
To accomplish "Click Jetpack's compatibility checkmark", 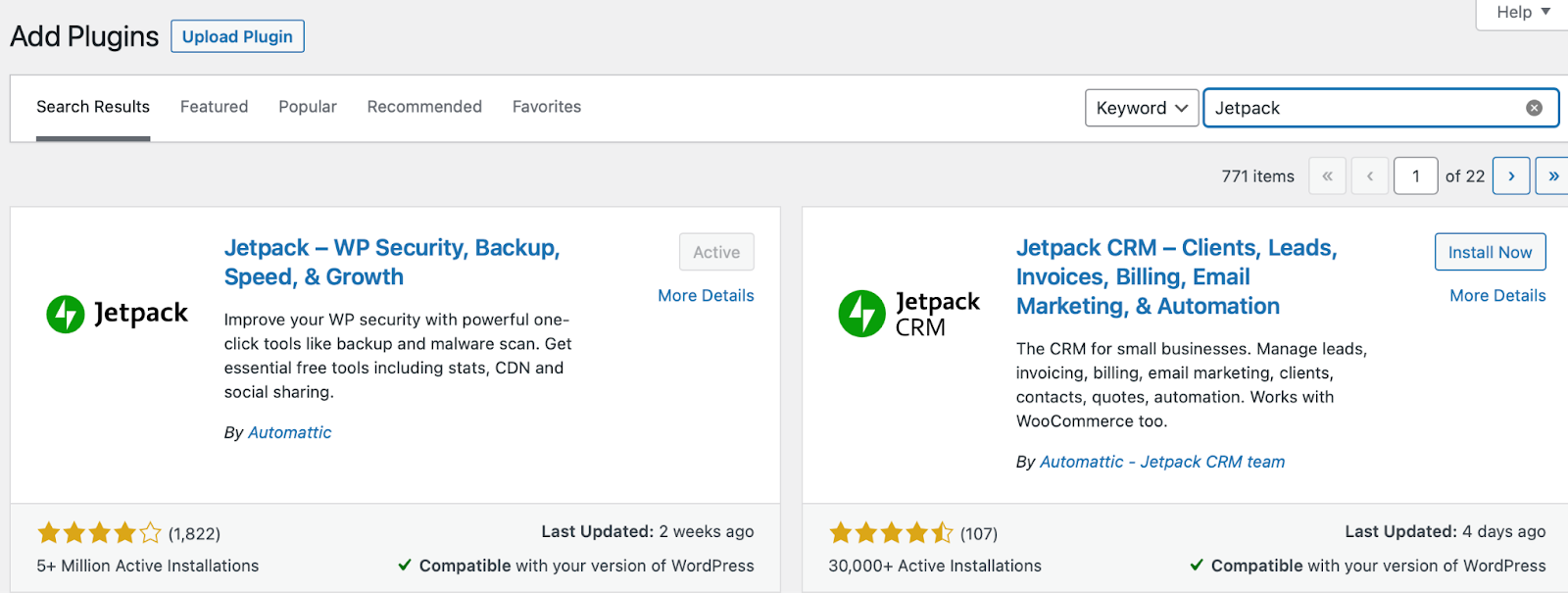I will [x=405, y=566].
